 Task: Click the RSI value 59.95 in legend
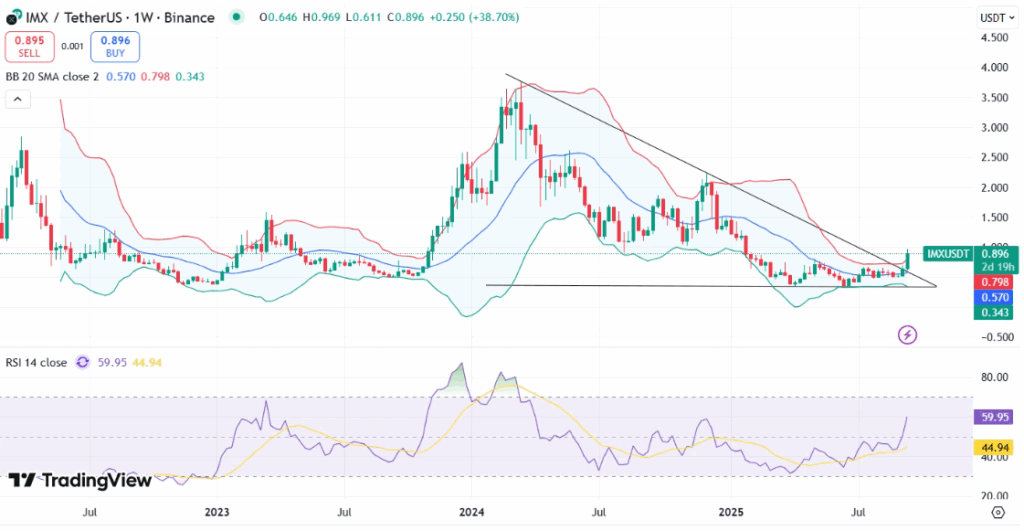pos(112,362)
